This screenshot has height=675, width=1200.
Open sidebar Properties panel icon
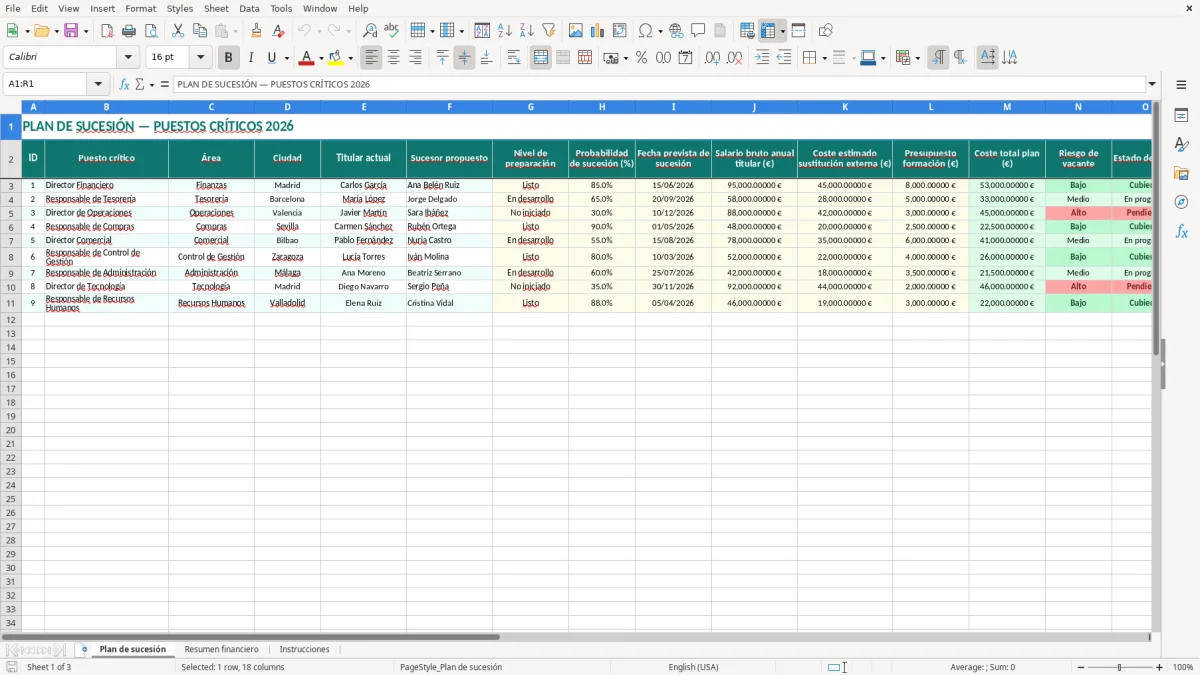point(1181,115)
